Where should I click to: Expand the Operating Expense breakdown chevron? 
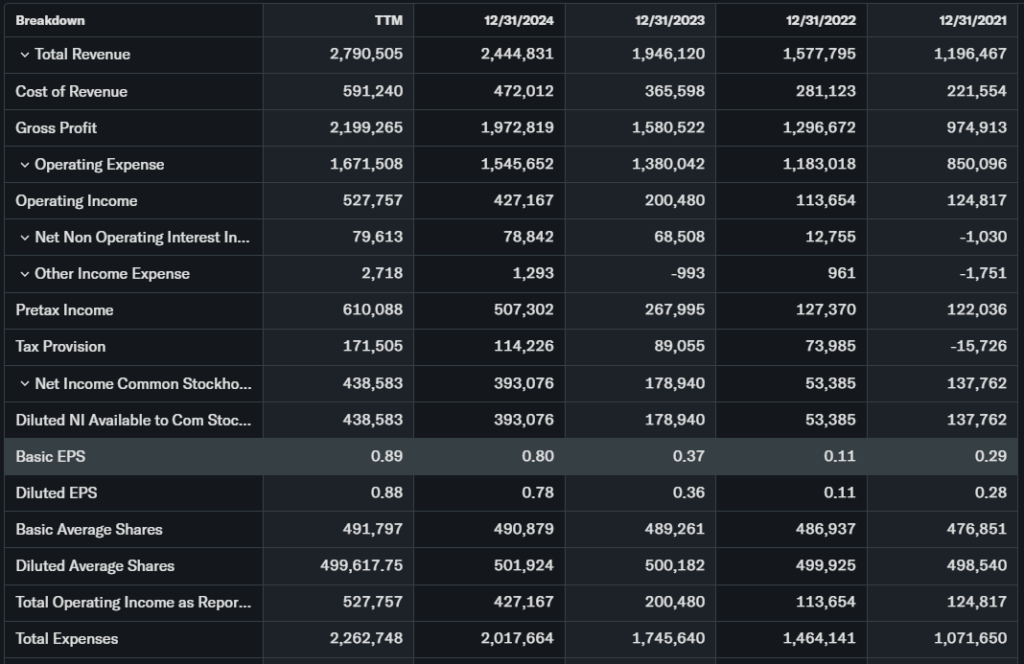point(24,164)
